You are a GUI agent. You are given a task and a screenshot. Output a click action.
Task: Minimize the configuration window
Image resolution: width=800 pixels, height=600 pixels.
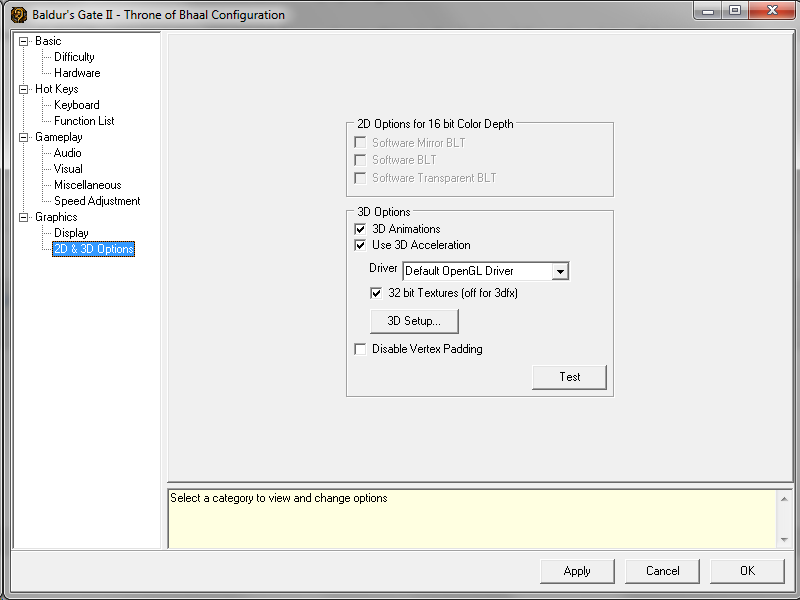pyautogui.click(x=708, y=11)
